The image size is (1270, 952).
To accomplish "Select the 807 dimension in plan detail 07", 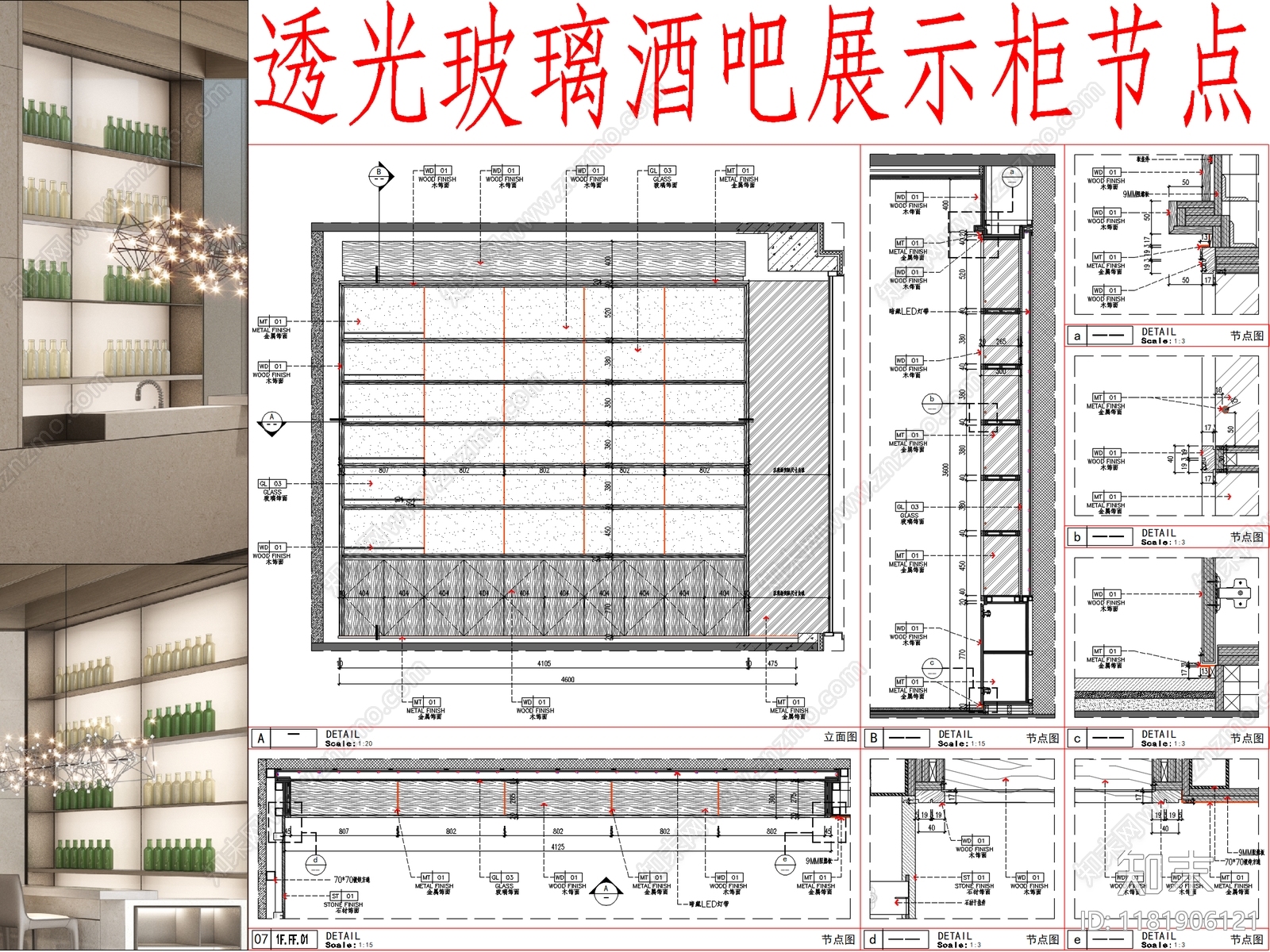I will [x=344, y=831].
